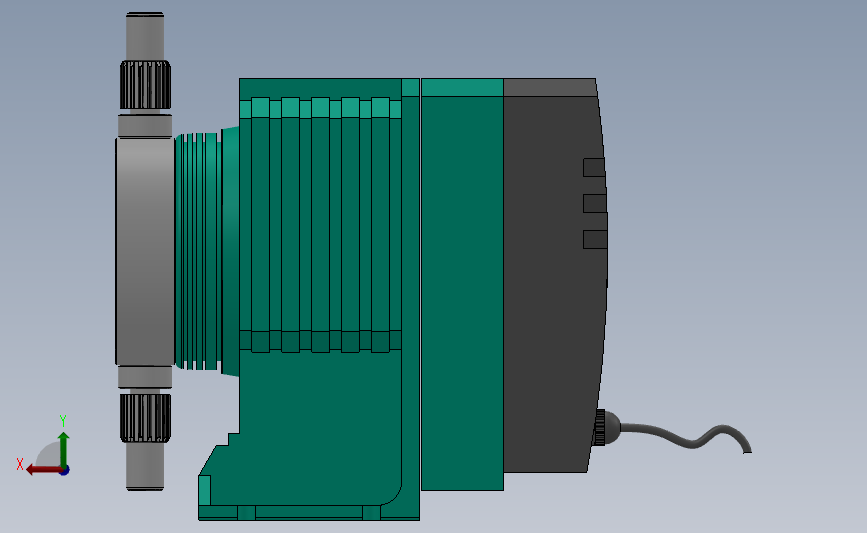
Task: Select the green mounting base foot
Action: (x=309, y=513)
